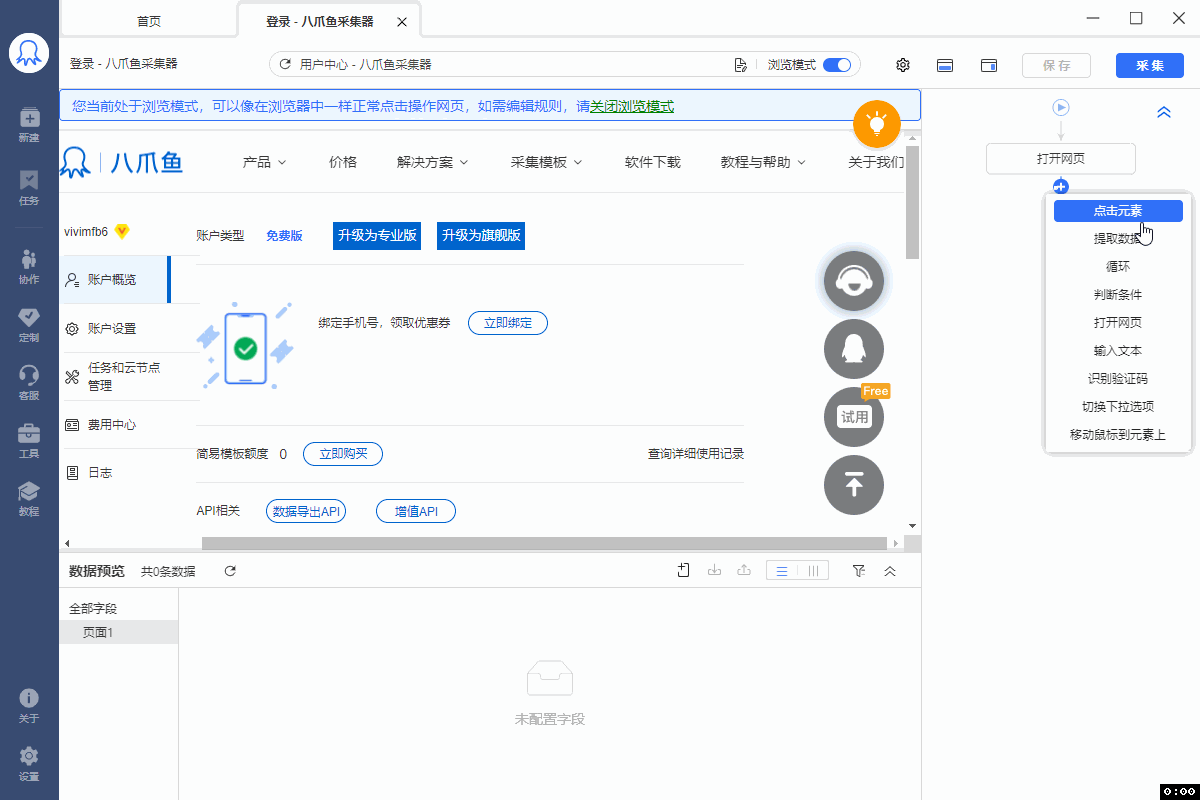Open the 协作 (Collaboration) sidebar item
The image size is (1200, 800).
[29, 267]
